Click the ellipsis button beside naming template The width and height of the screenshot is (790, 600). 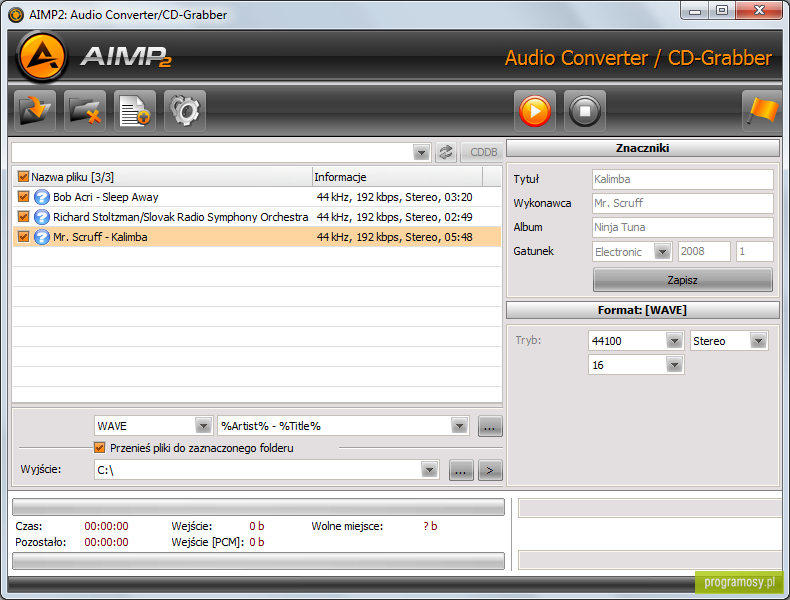click(x=490, y=427)
